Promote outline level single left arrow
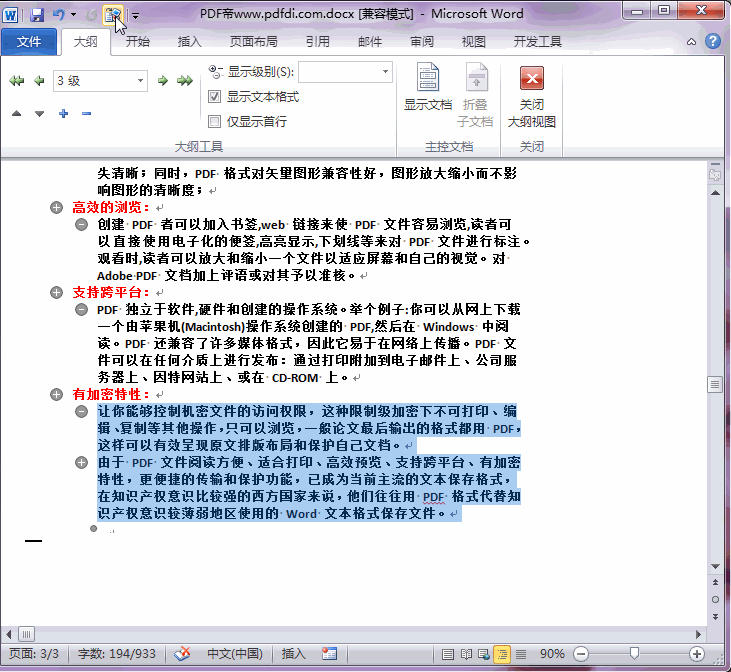This screenshot has height=672, width=731. (x=39, y=81)
